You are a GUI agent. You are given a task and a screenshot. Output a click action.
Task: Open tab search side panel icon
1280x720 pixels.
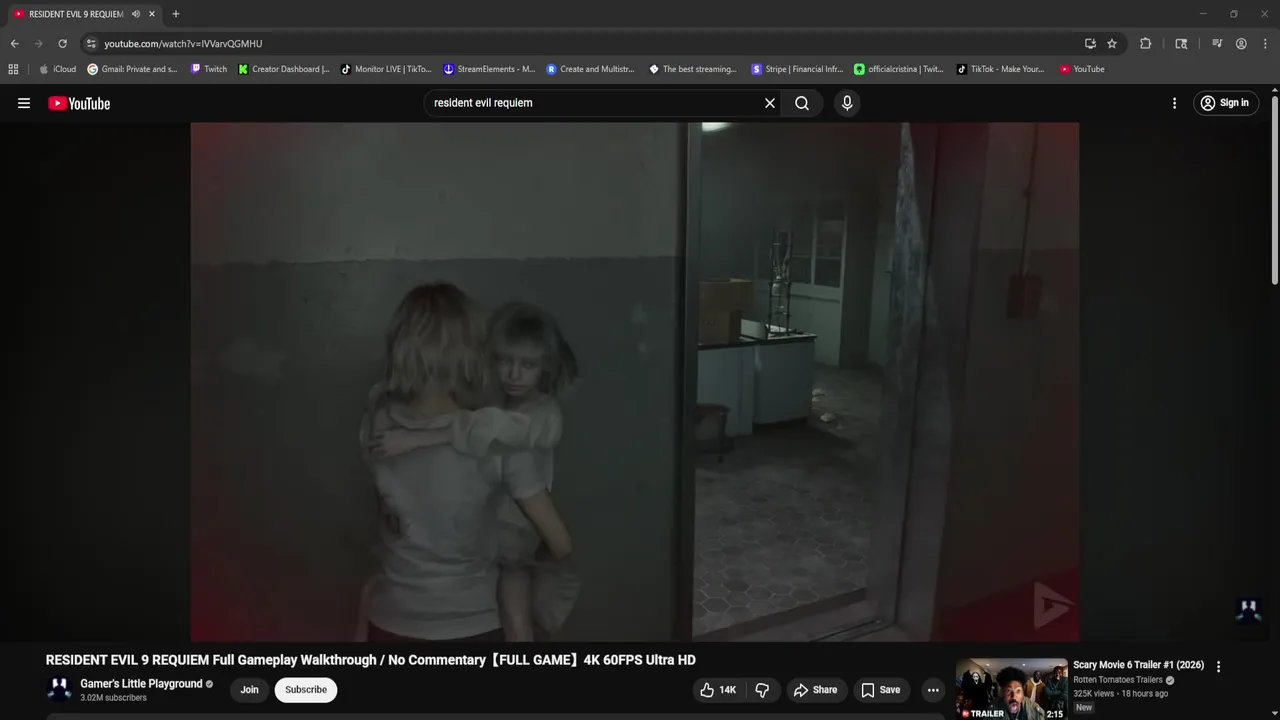point(1181,44)
